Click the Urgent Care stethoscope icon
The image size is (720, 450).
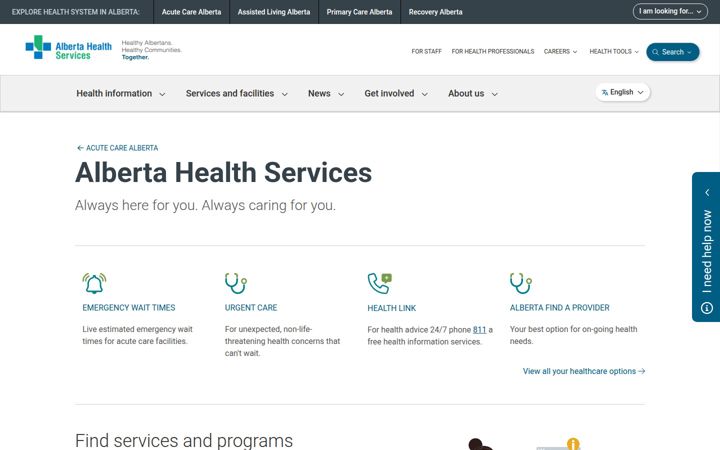(x=236, y=283)
